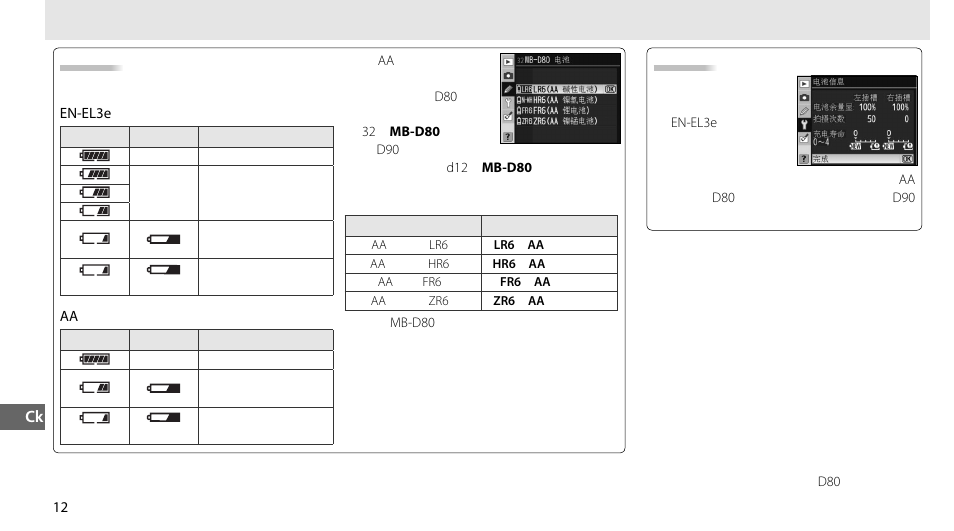Click the left slot 100% battery level value
Image resolution: width=954 pixels, height=531 pixels.
point(867,108)
